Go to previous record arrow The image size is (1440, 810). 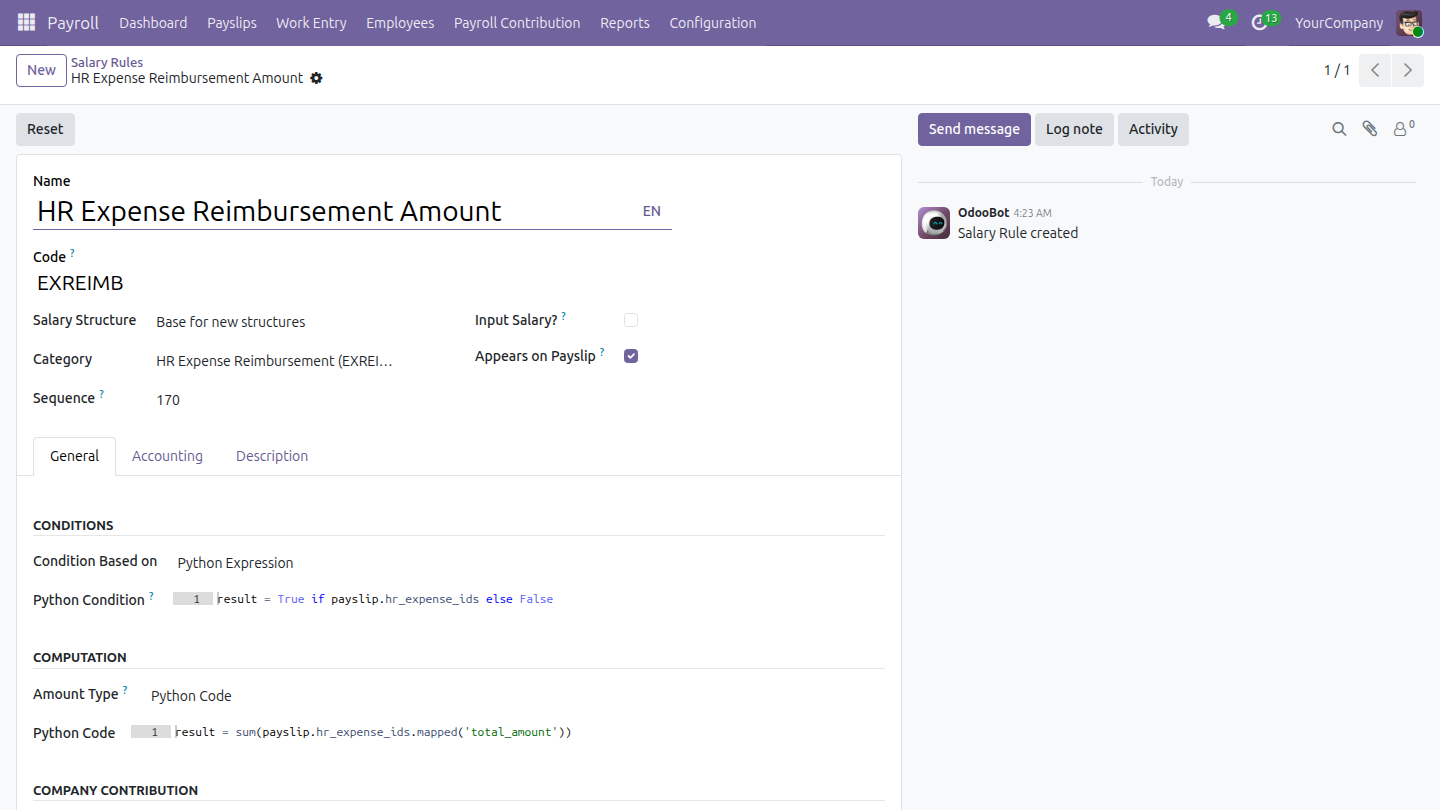pos(1375,70)
